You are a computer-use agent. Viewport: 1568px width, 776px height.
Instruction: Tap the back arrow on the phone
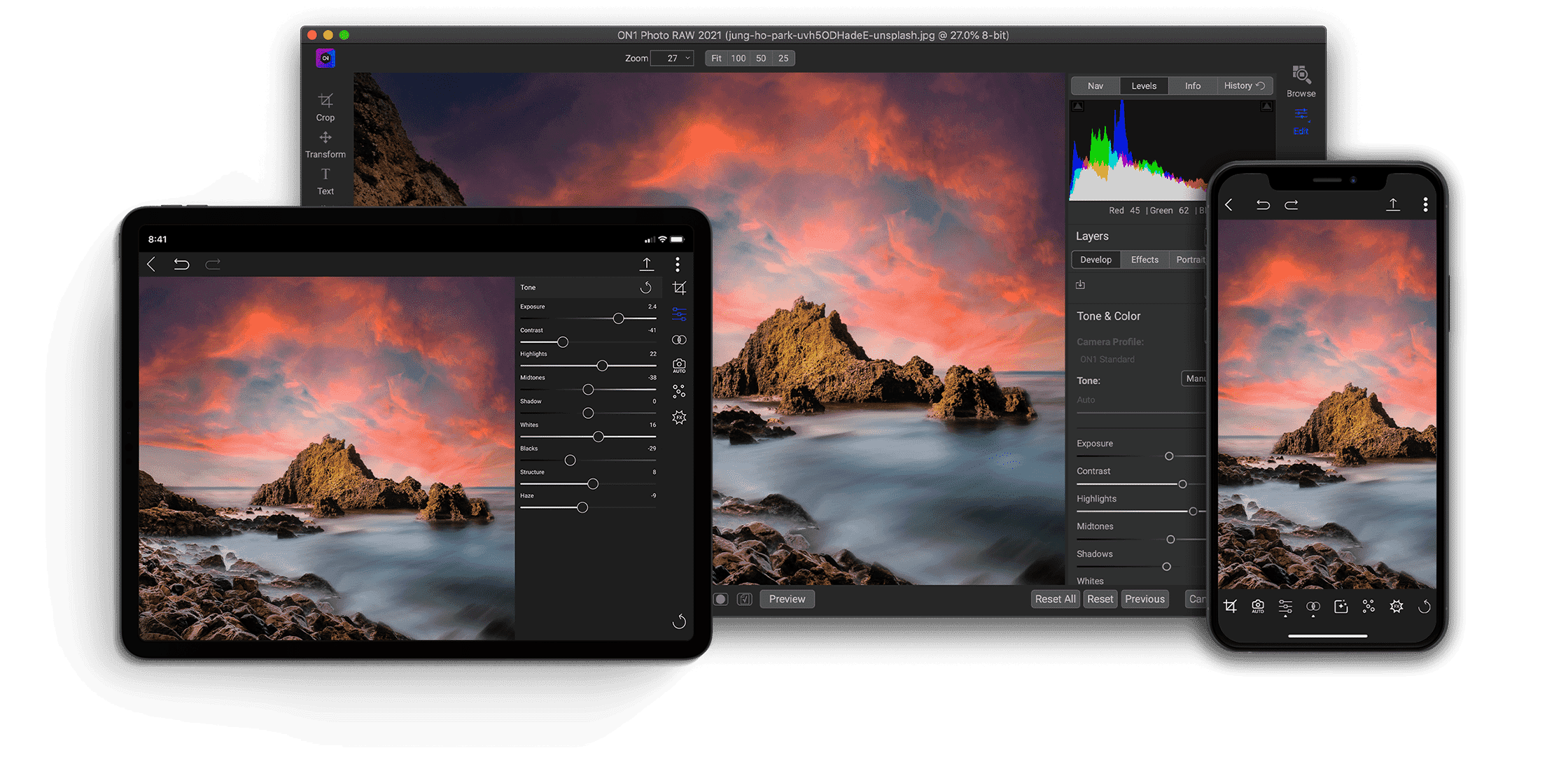[1228, 205]
